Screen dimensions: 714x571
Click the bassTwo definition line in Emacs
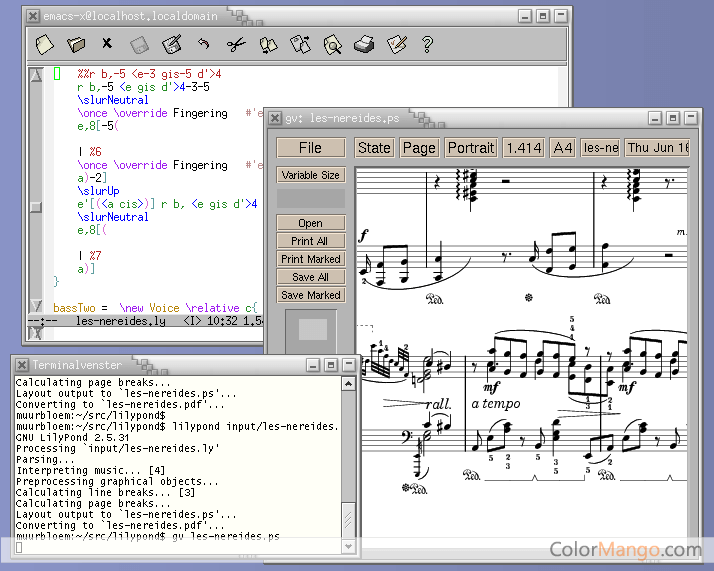(x=155, y=308)
